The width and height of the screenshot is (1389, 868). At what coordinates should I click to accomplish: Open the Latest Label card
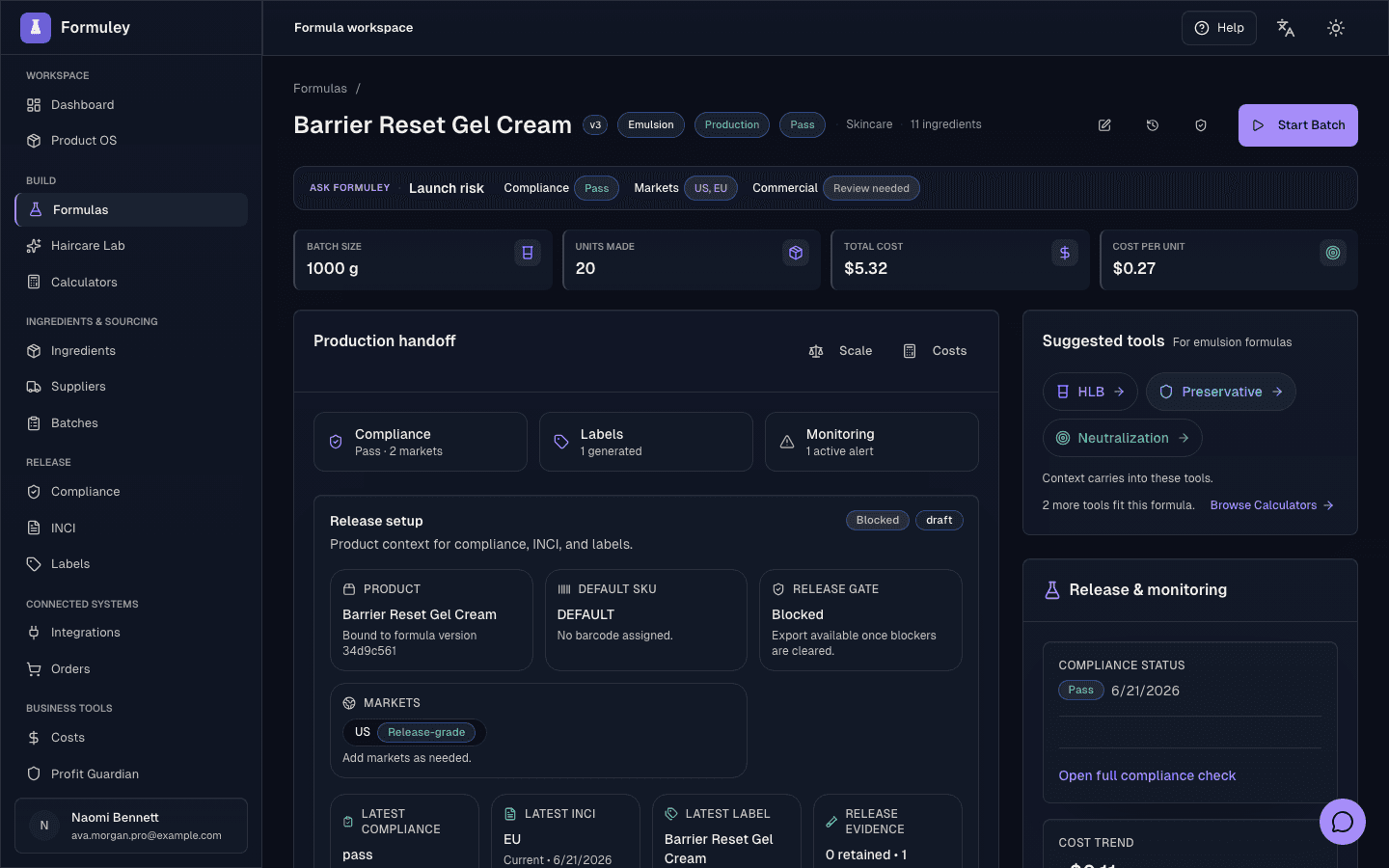point(726,831)
